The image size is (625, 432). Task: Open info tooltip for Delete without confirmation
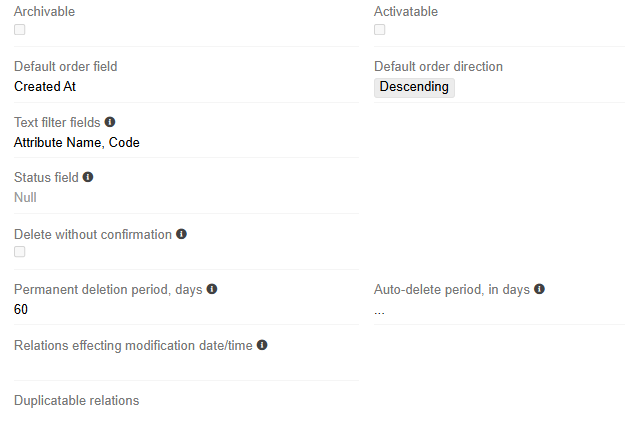click(181, 234)
